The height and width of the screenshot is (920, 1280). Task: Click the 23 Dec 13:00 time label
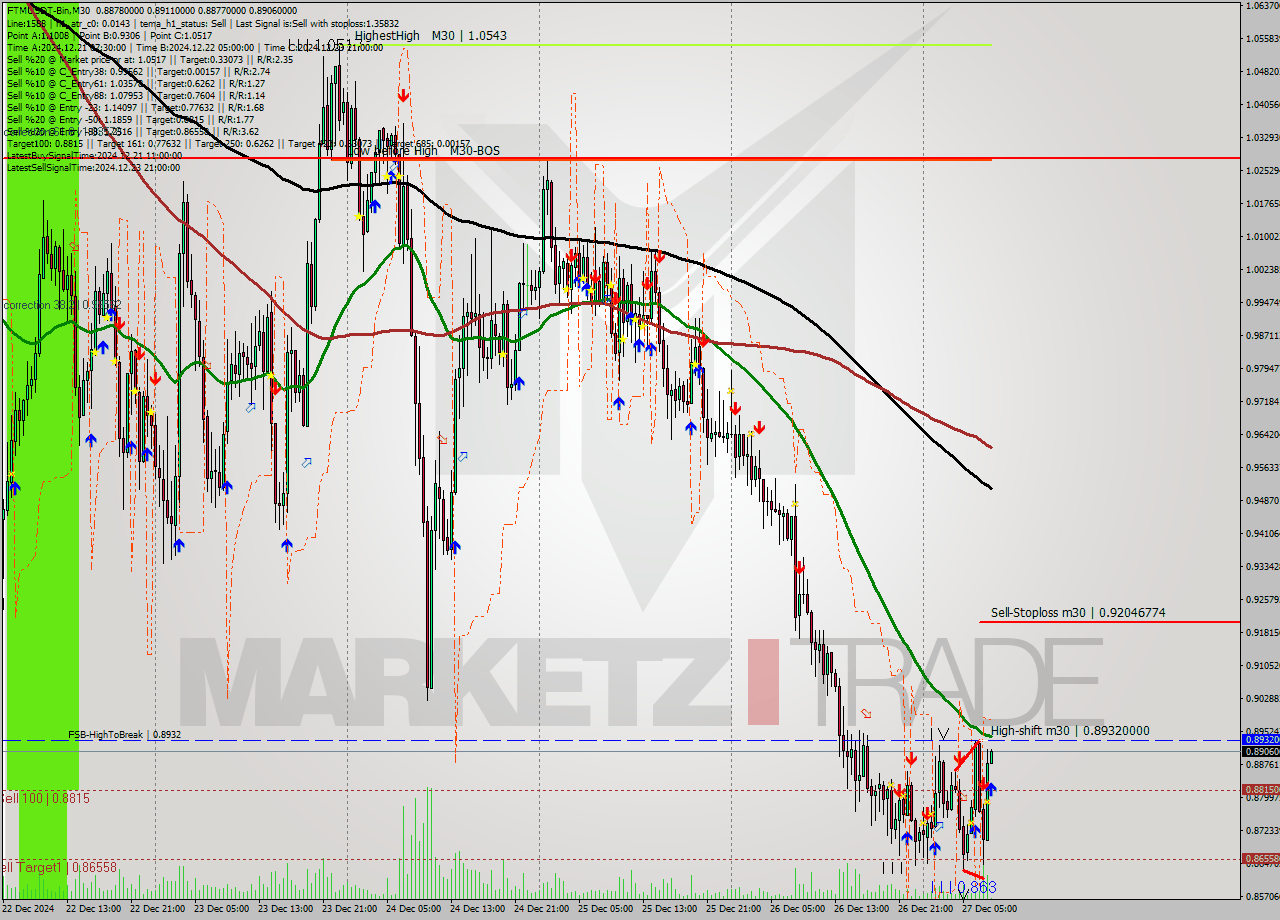coord(286,909)
